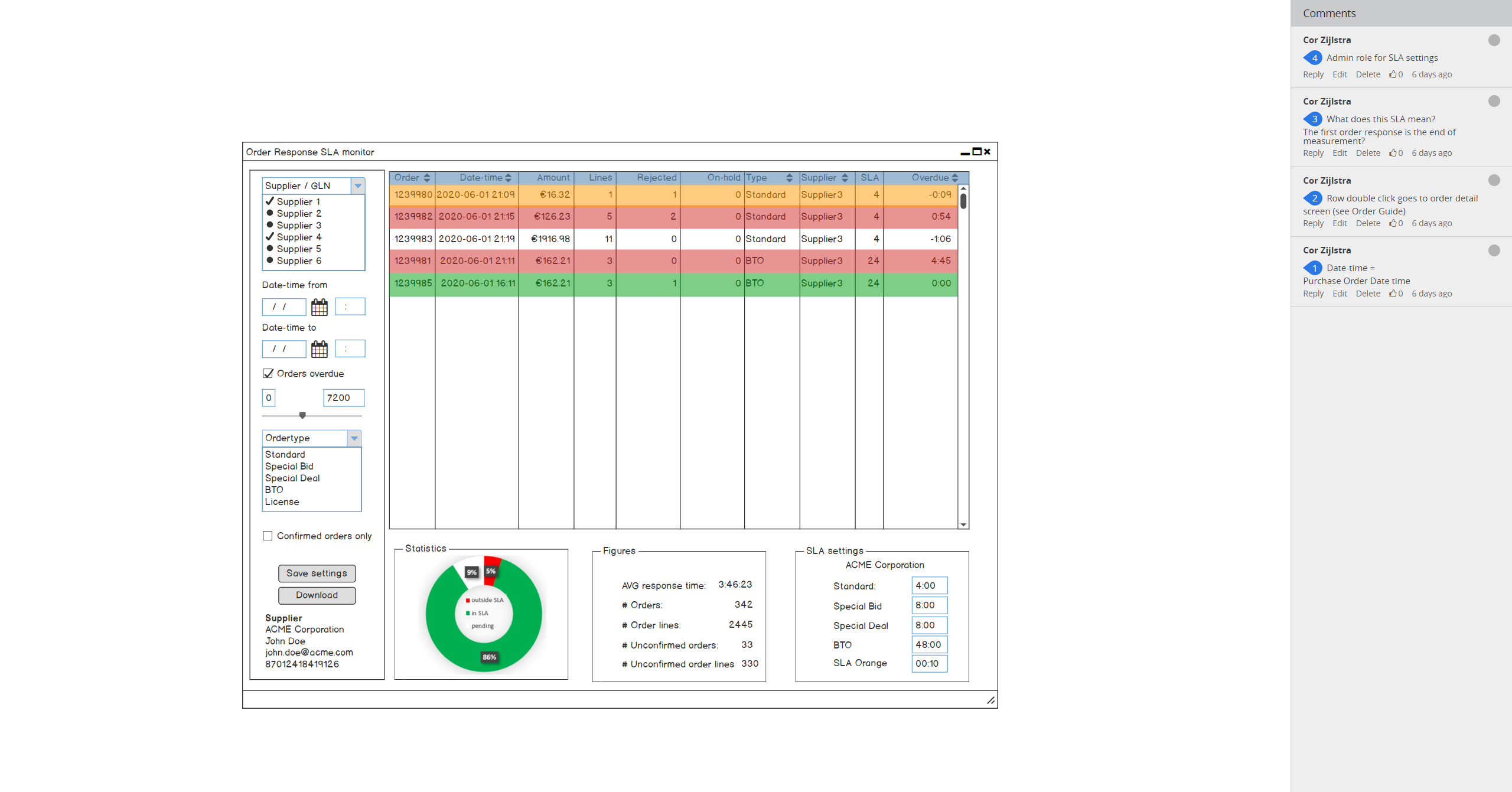Choose BTO from the Ordertype list

(274, 490)
